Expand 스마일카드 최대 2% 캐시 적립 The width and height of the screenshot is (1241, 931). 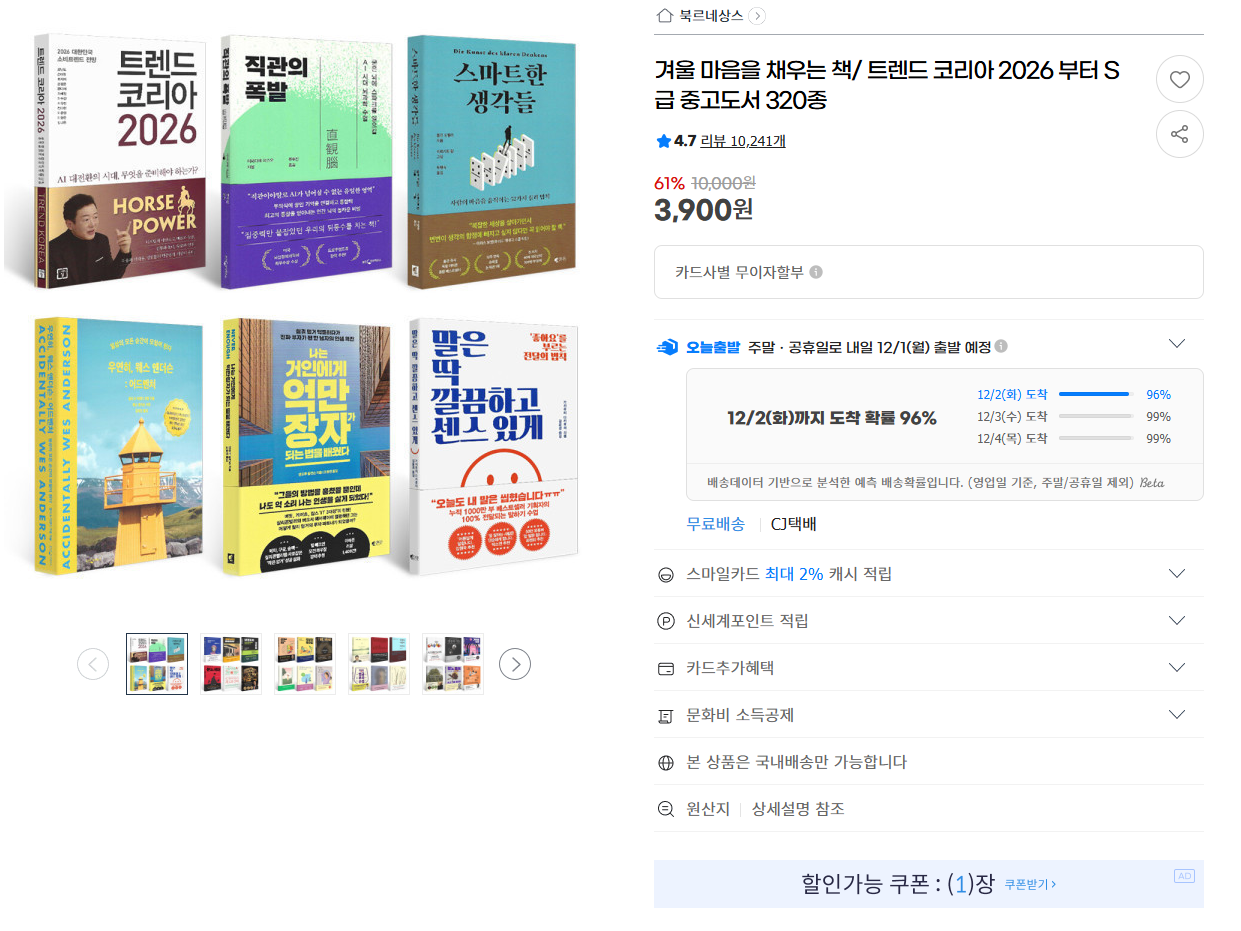click(x=1177, y=574)
